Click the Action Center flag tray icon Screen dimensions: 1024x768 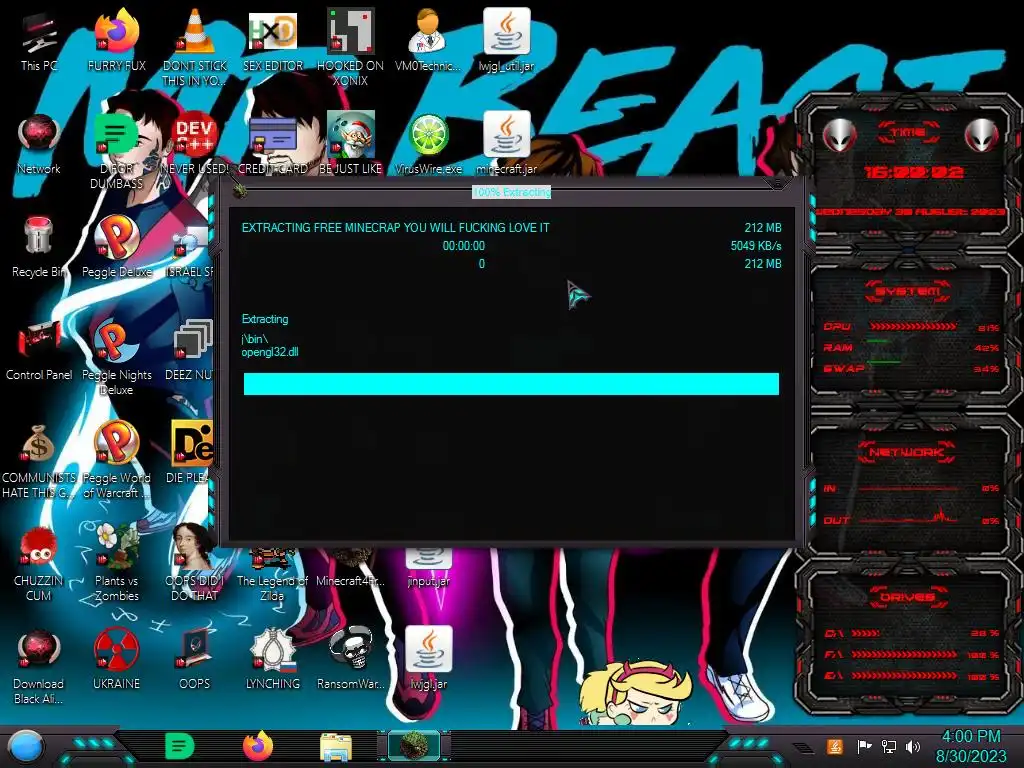[x=864, y=746]
